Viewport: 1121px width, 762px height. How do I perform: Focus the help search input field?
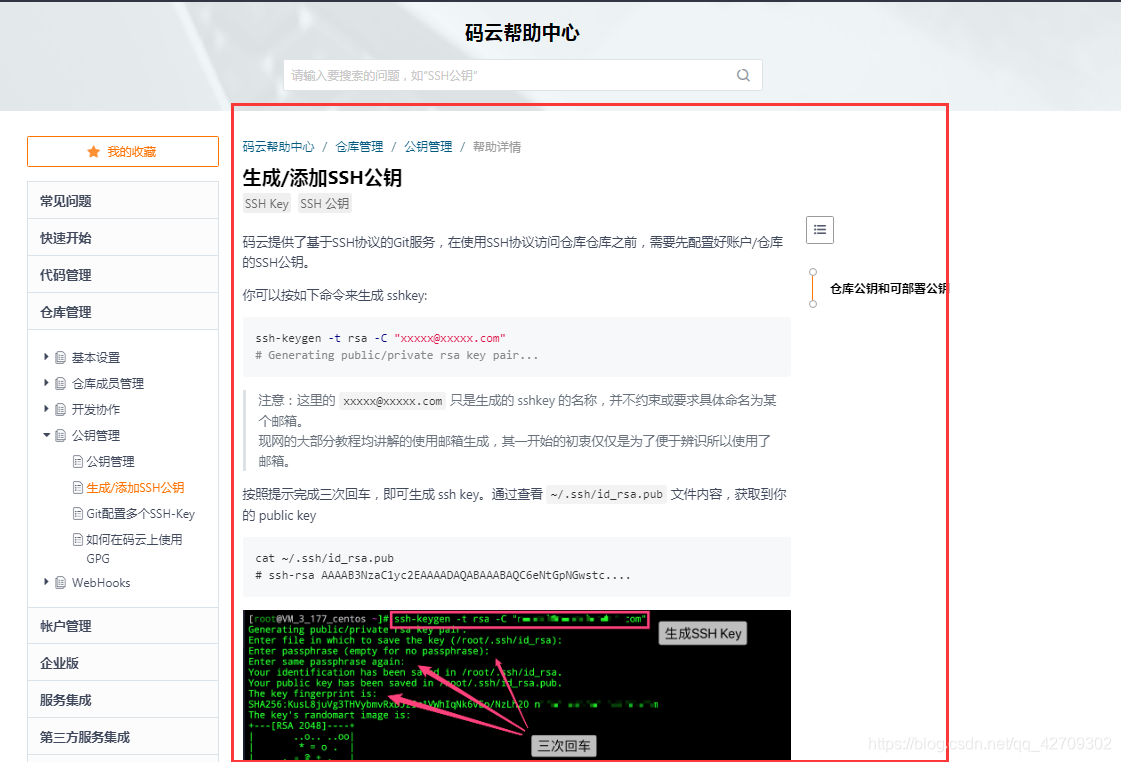click(523, 75)
